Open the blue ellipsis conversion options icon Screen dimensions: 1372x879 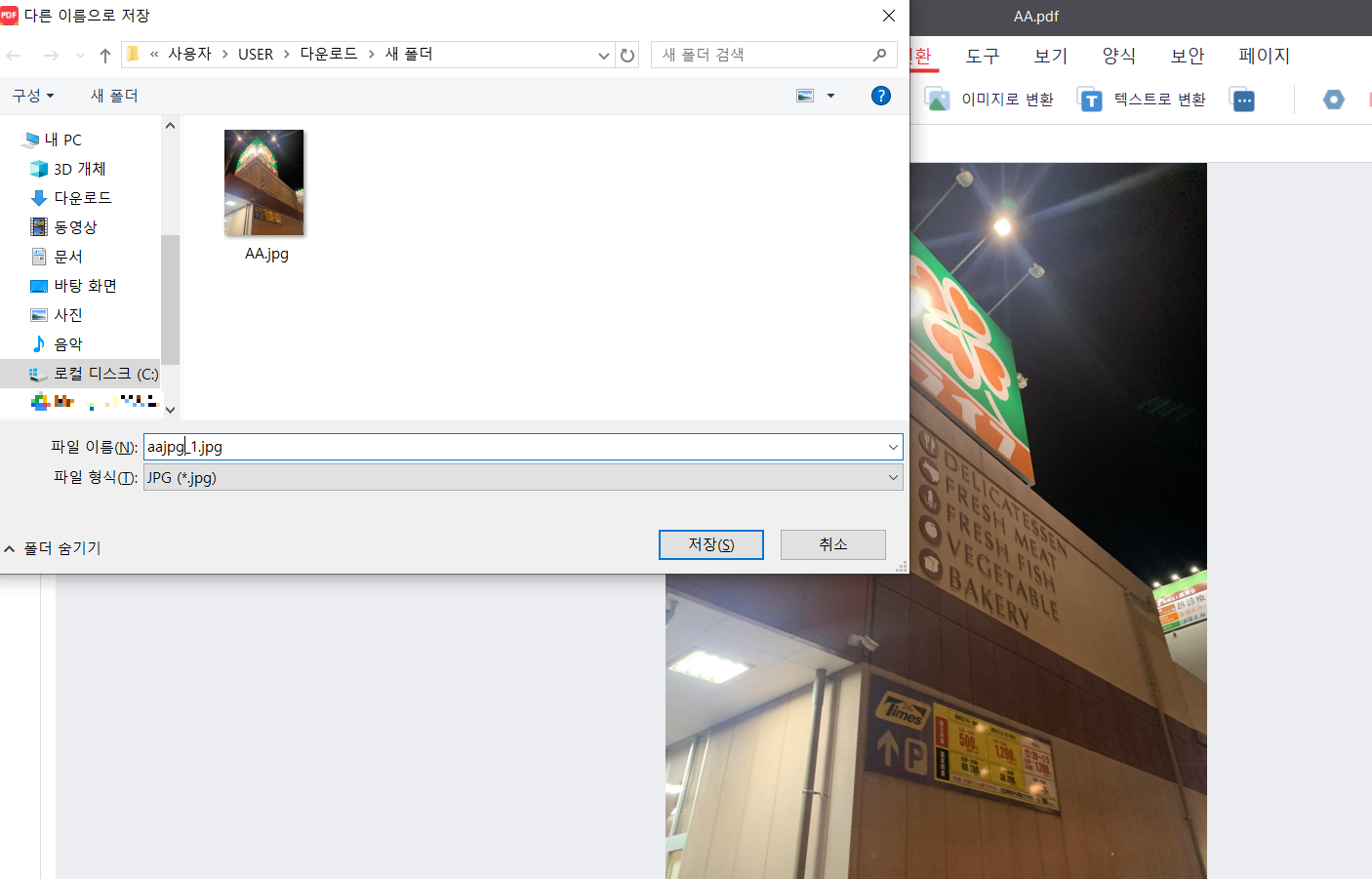(1242, 99)
